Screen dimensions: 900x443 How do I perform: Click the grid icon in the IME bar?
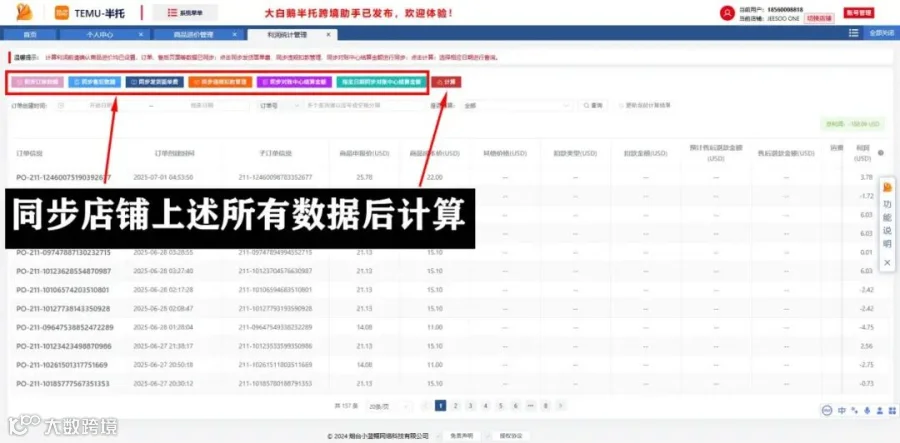click(891, 410)
